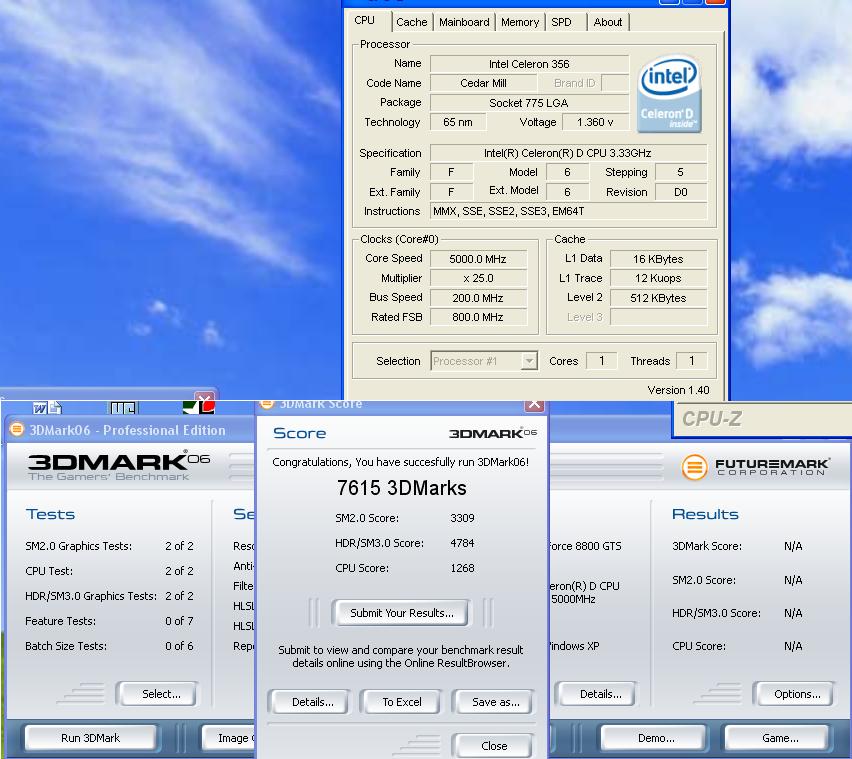Switch to the Memory tab
This screenshot has height=759, width=852.
tap(520, 22)
